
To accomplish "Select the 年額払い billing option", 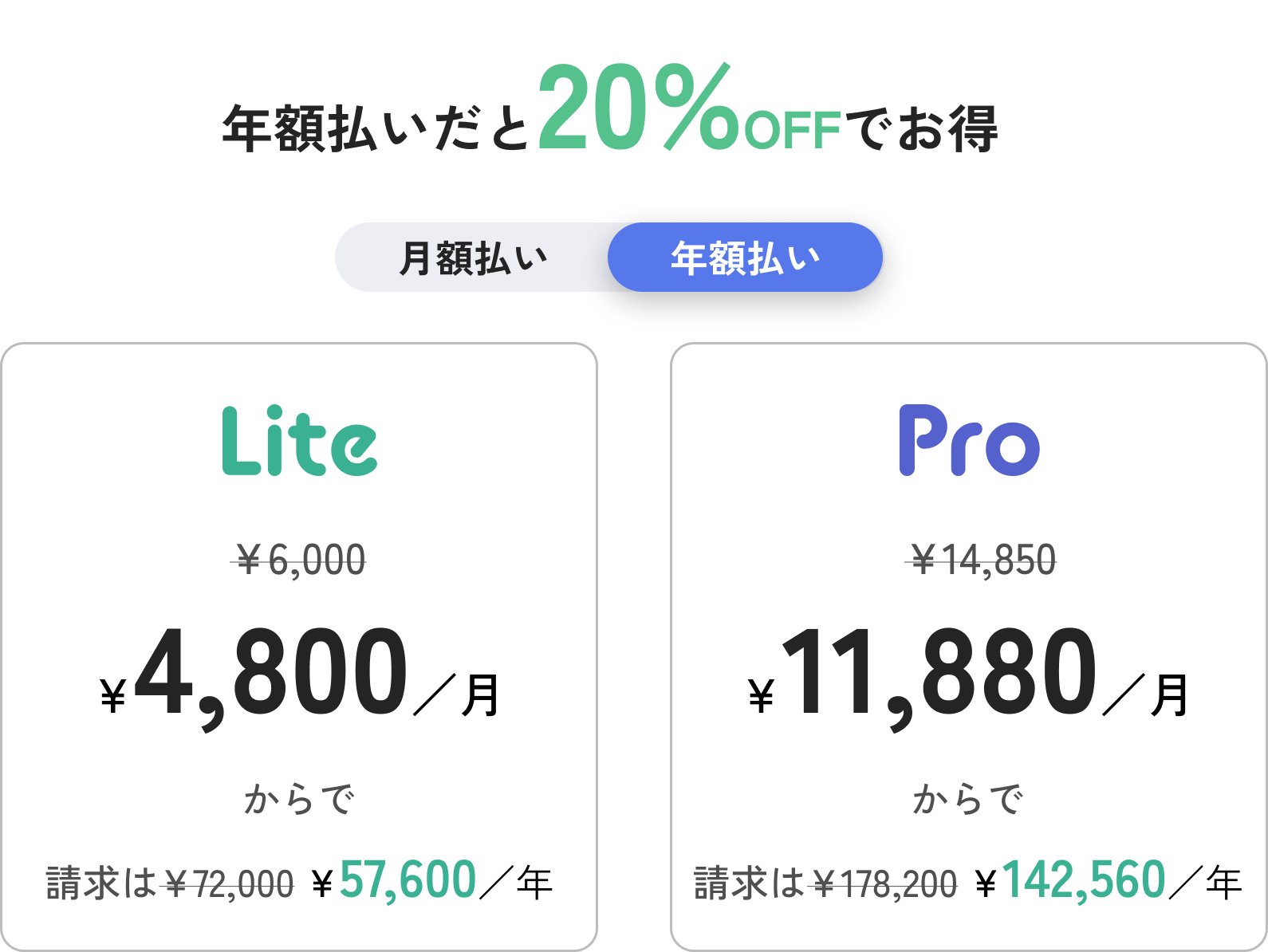I will click(x=744, y=257).
